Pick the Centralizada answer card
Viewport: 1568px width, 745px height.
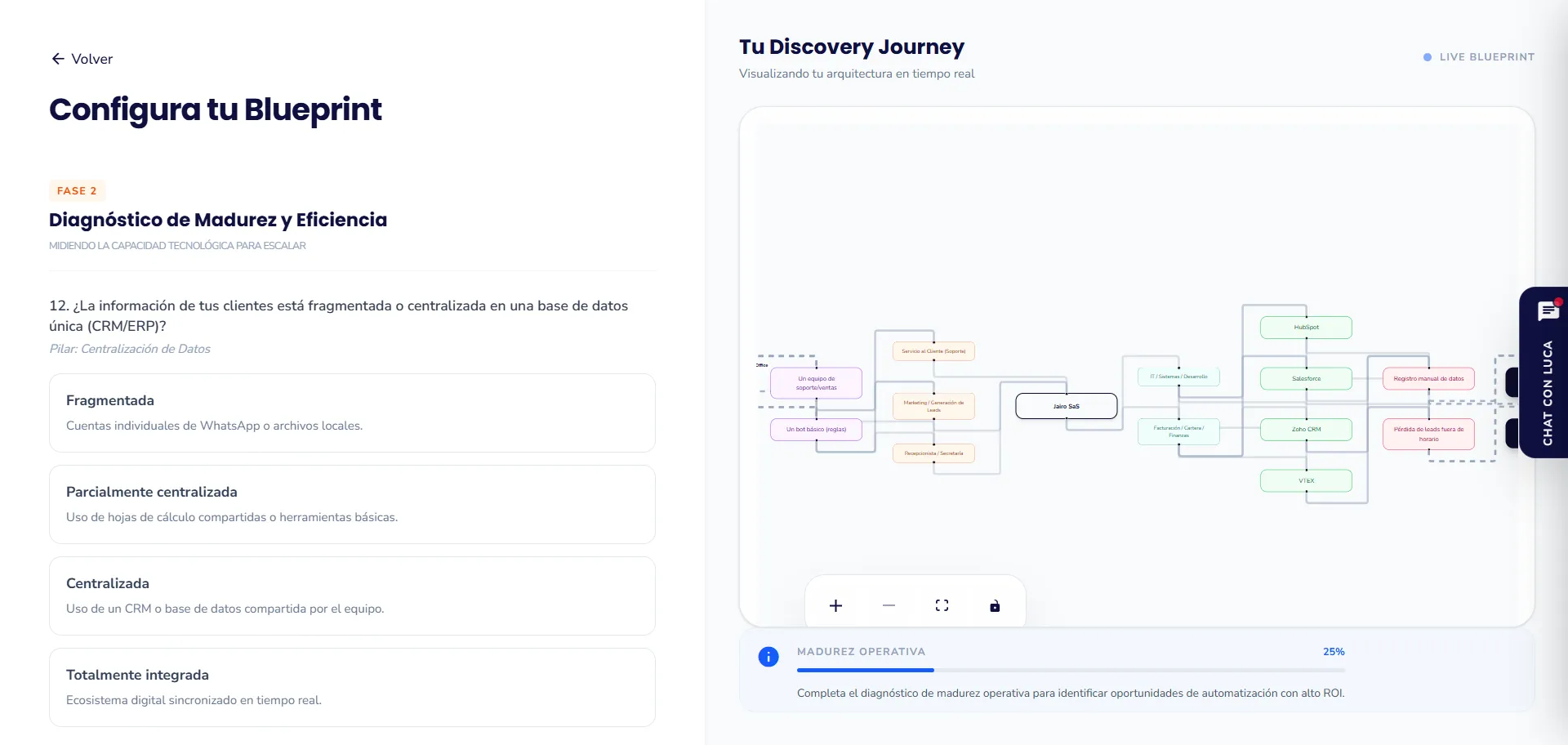point(352,596)
